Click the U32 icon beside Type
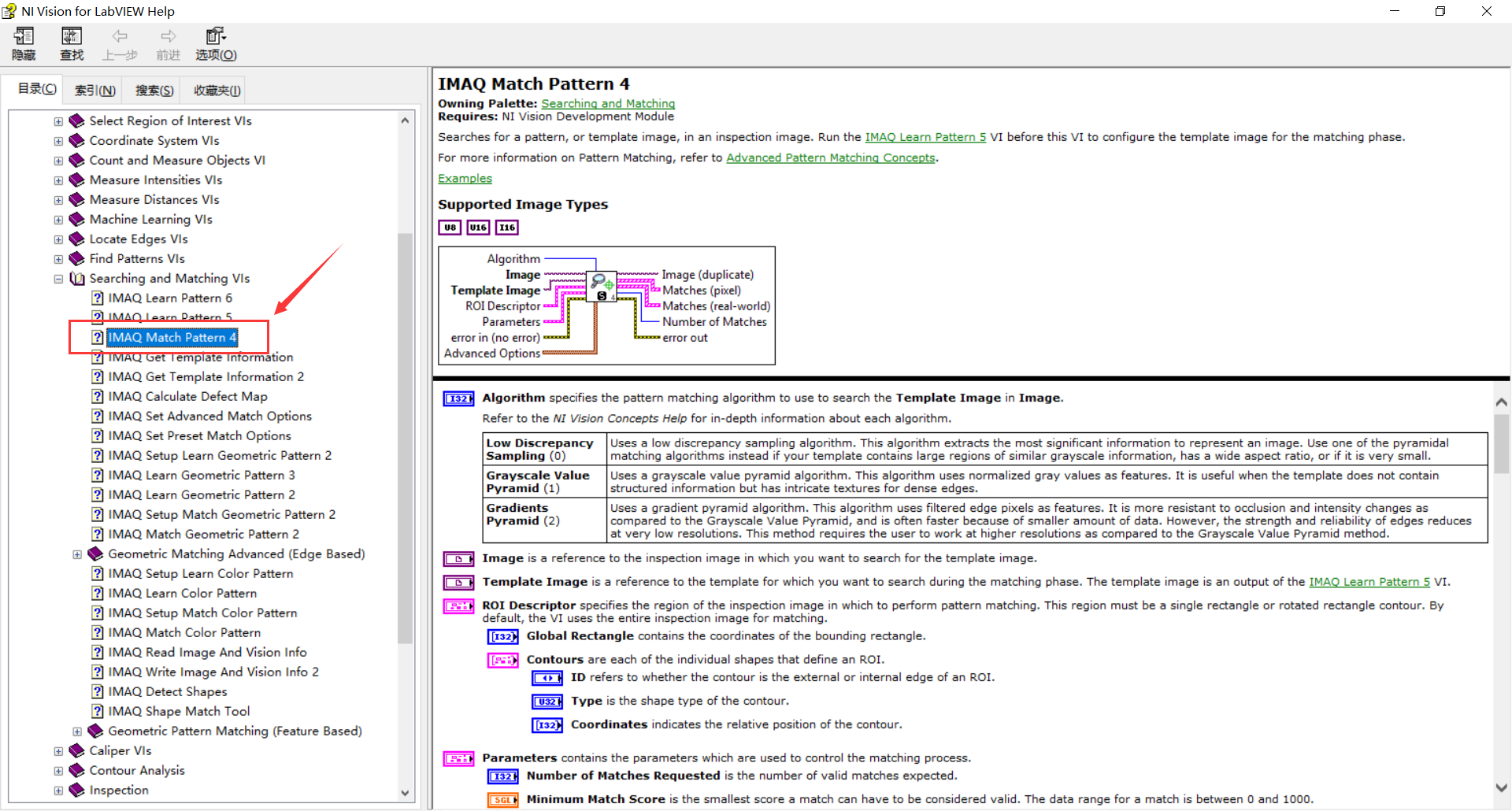 547,702
